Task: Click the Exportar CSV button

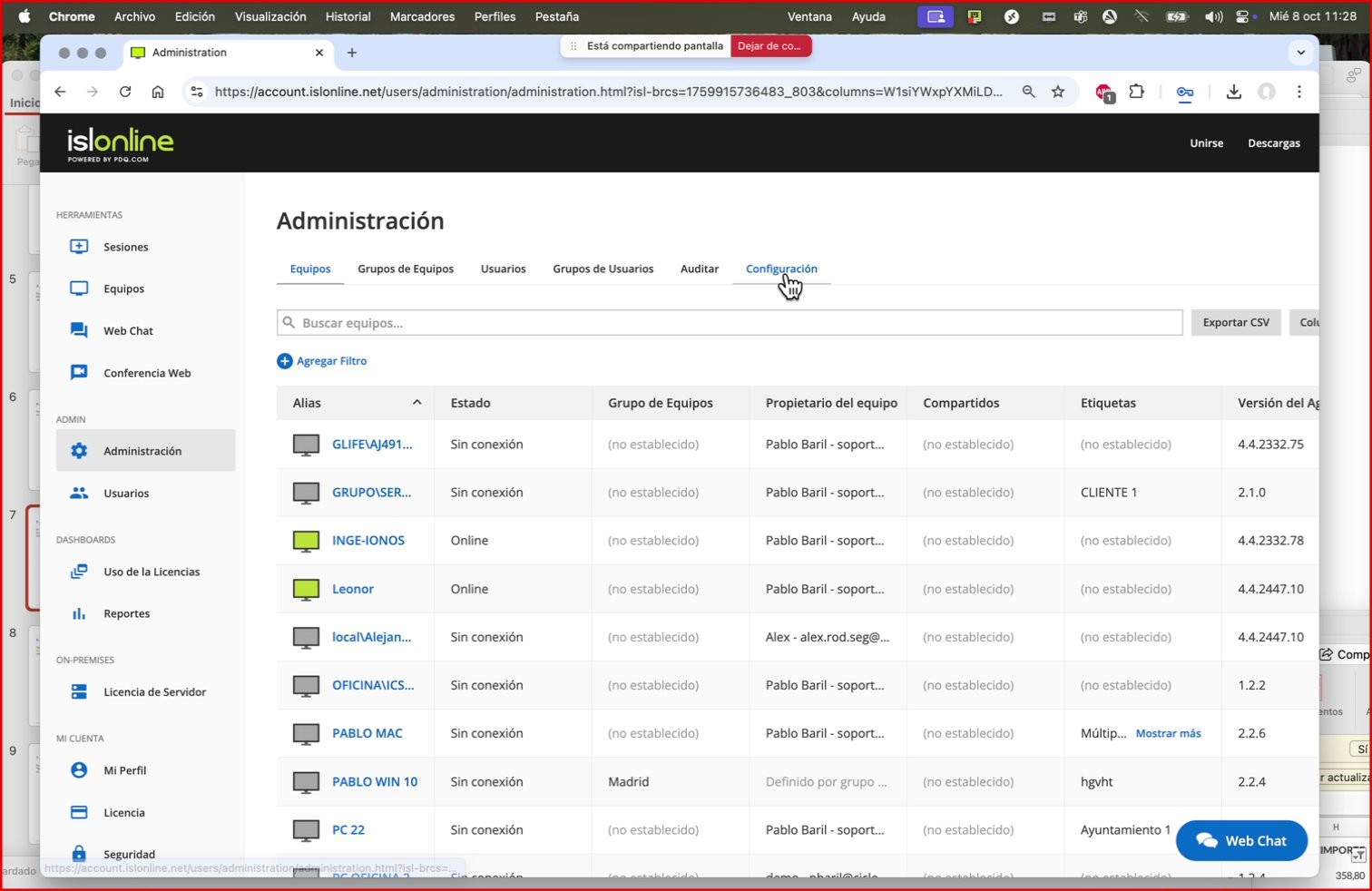Action: tap(1235, 322)
